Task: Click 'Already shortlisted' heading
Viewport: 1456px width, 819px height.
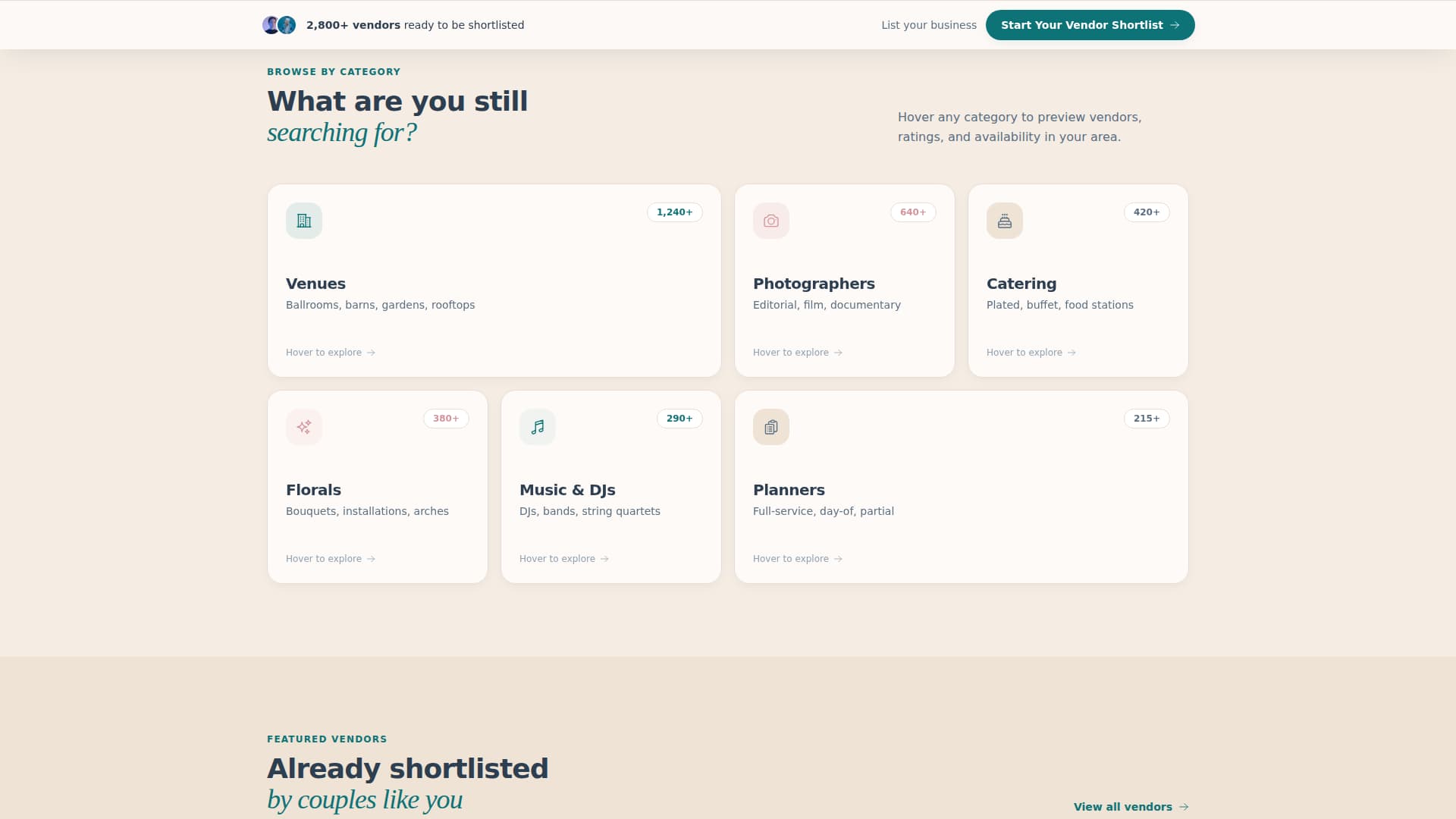Action: click(407, 769)
